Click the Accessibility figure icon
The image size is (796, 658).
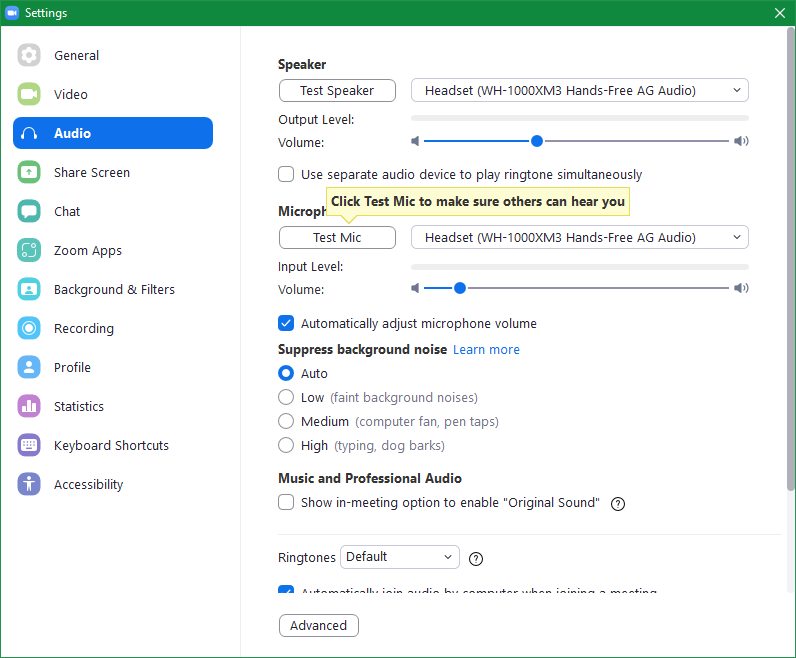pyautogui.click(x=29, y=484)
